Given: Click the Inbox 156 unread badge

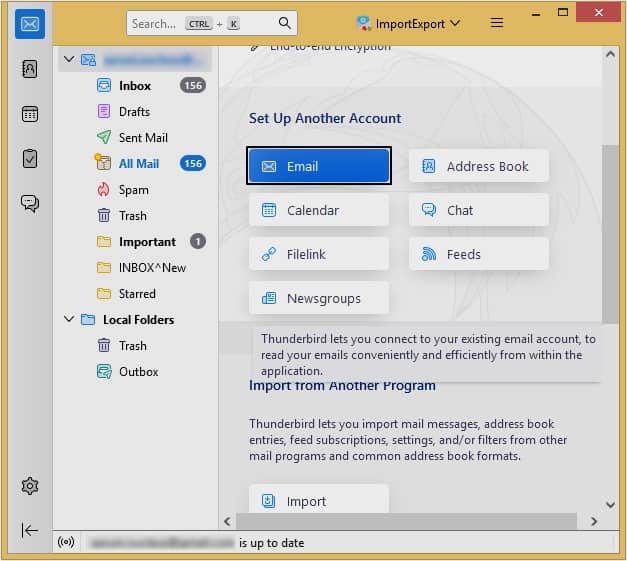Looking at the screenshot, I should point(193,85).
